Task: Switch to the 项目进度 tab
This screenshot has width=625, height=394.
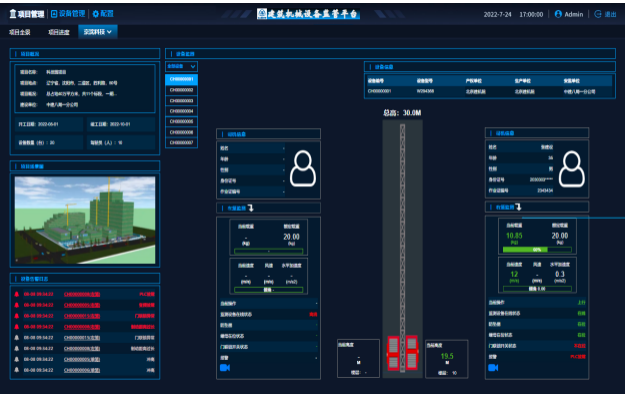Action: 59,32
